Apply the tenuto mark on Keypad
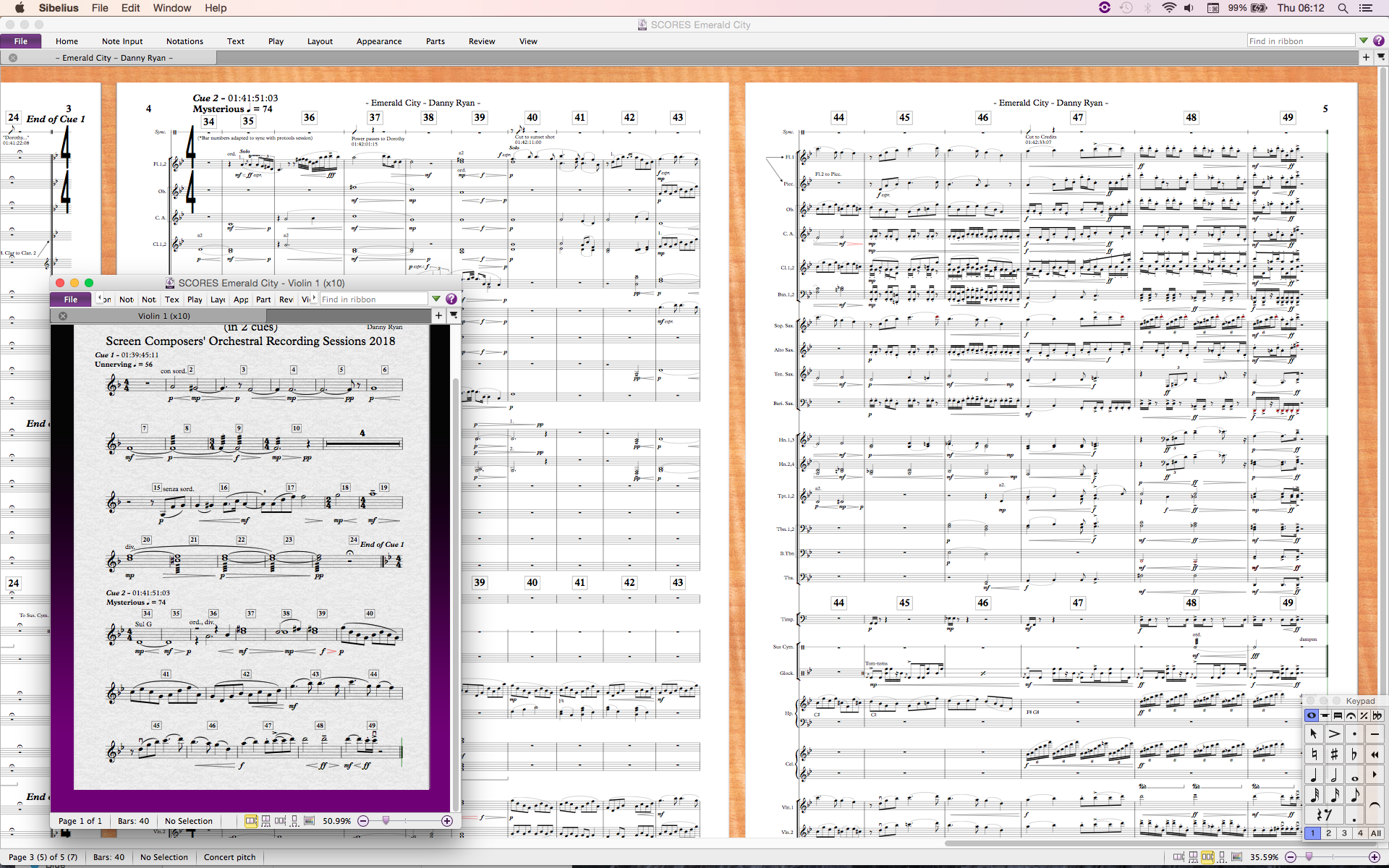 click(x=1375, y=733)
